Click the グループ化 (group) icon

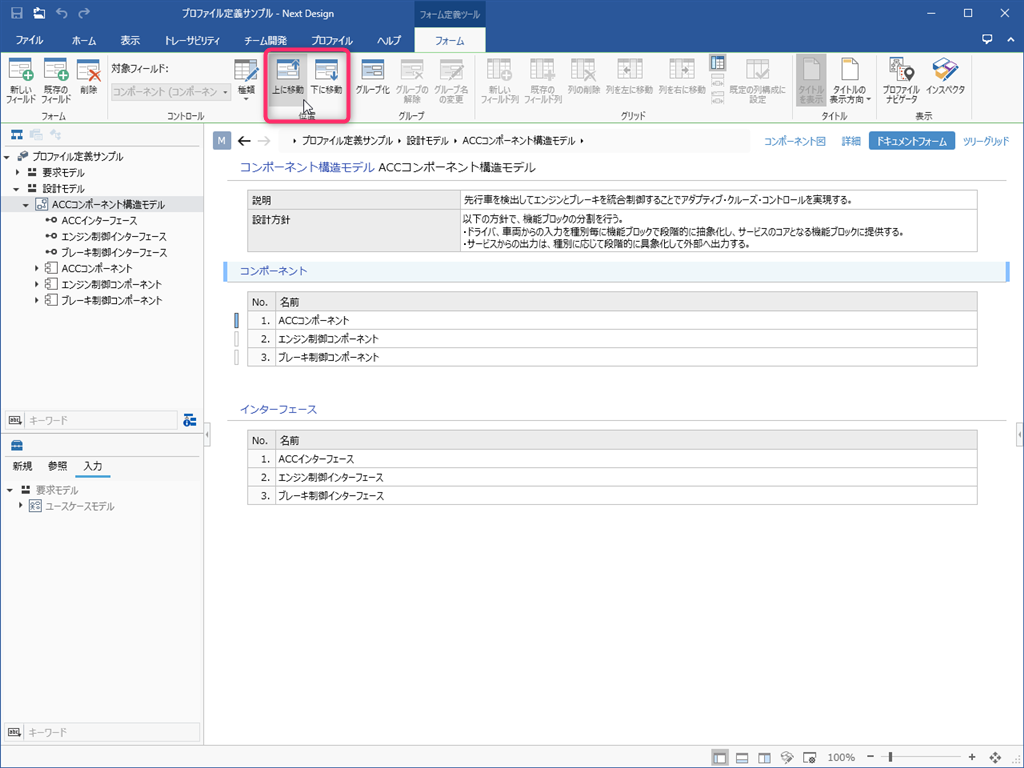click(x=372, y=79)
